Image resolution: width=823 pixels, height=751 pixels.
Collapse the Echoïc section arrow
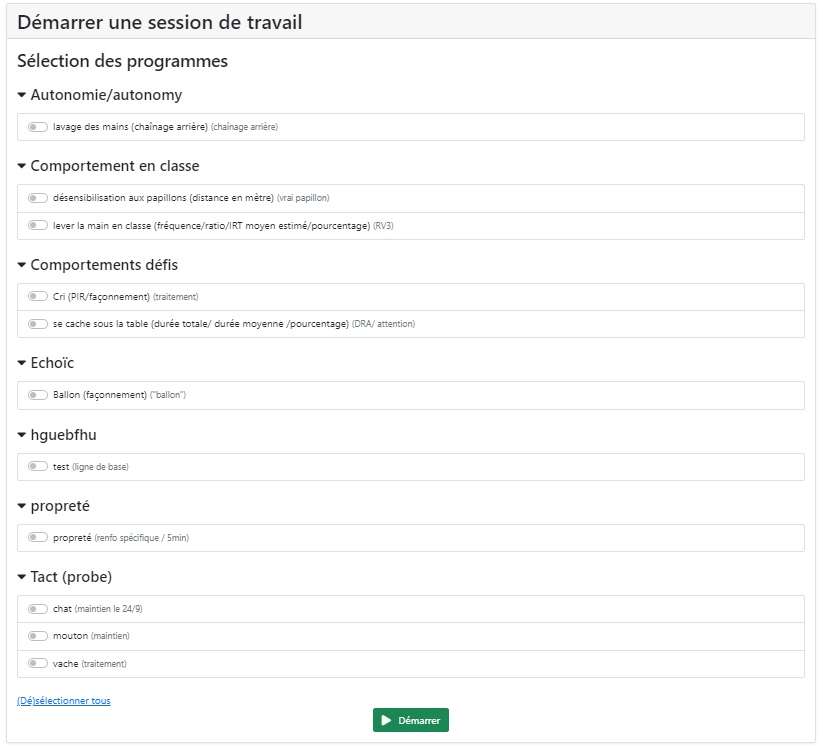coord(22,363)
